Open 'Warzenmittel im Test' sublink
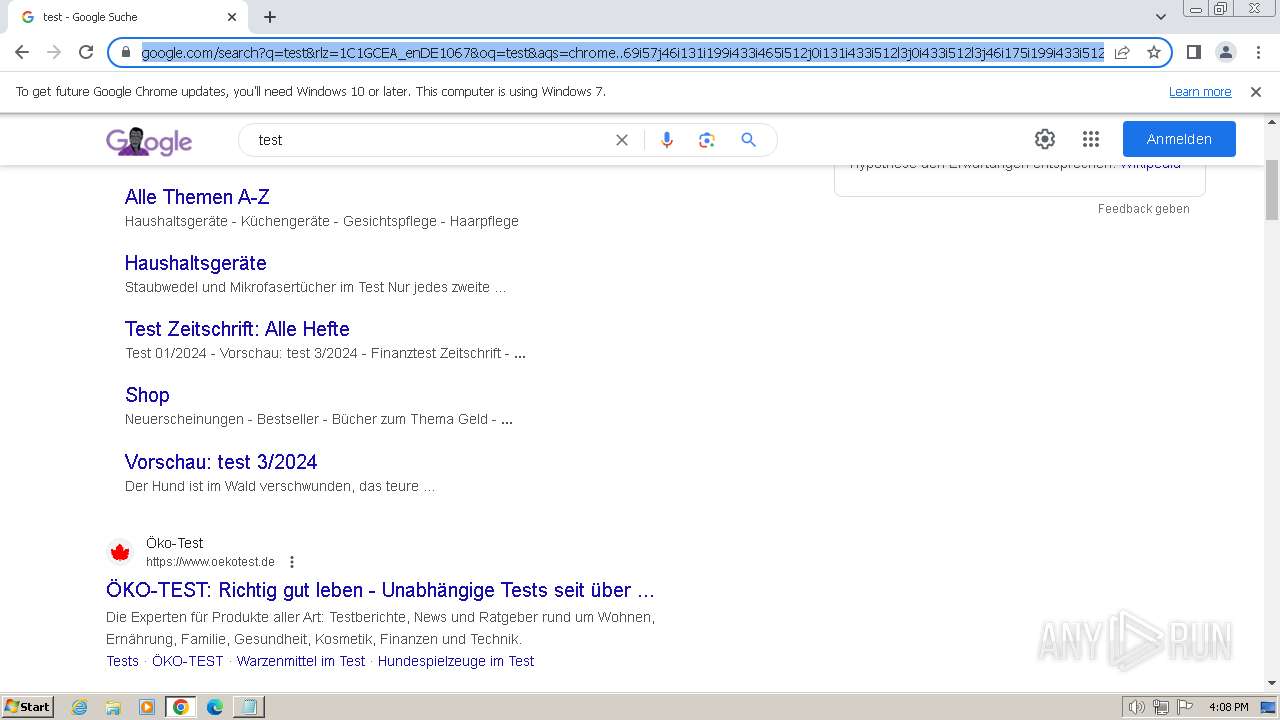Screen dimensions: 1280x720 (301, 661)
